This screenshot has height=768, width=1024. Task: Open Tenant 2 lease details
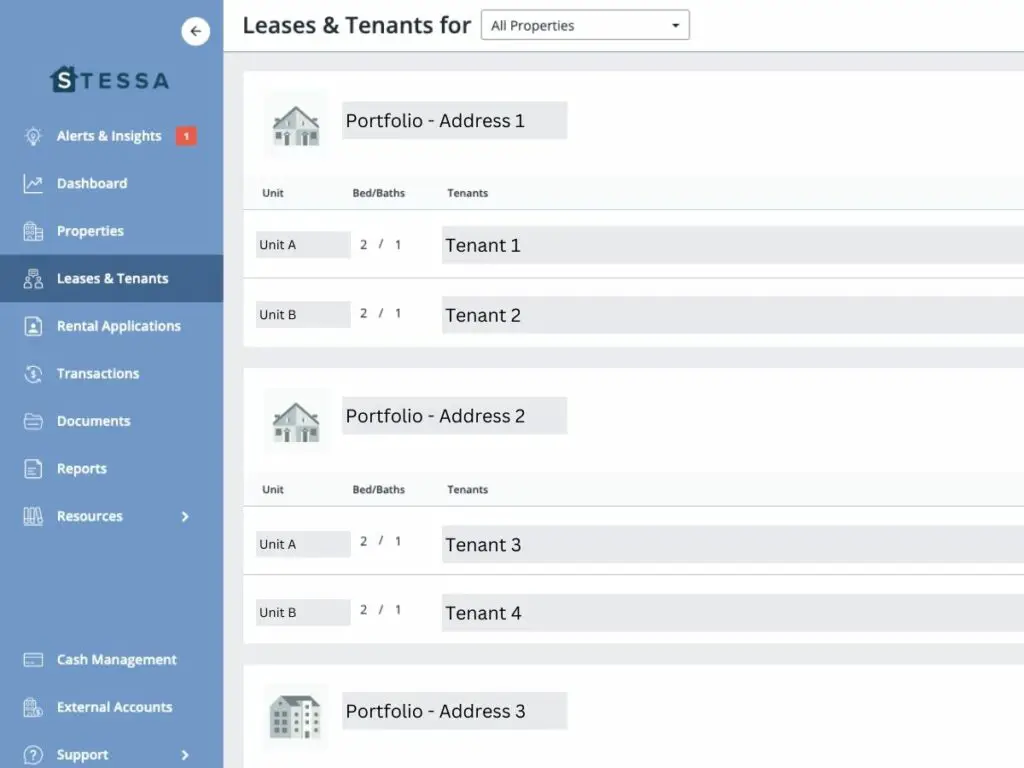(x=733, y=315)
